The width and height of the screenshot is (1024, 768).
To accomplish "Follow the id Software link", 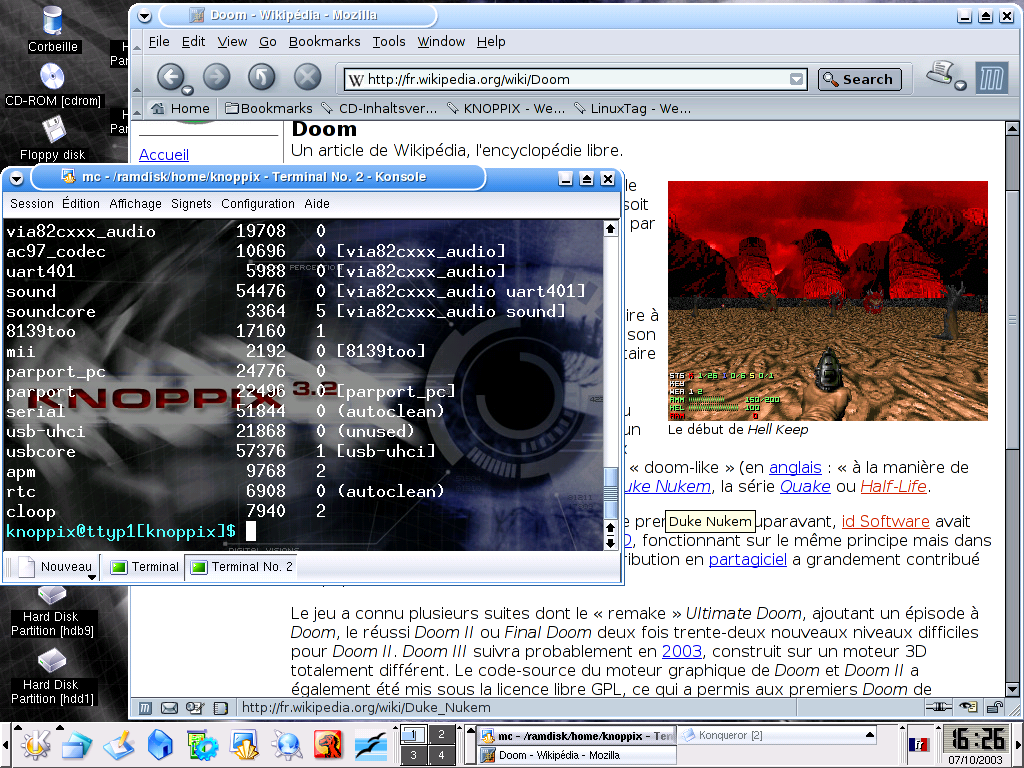I will click(885, 521).
